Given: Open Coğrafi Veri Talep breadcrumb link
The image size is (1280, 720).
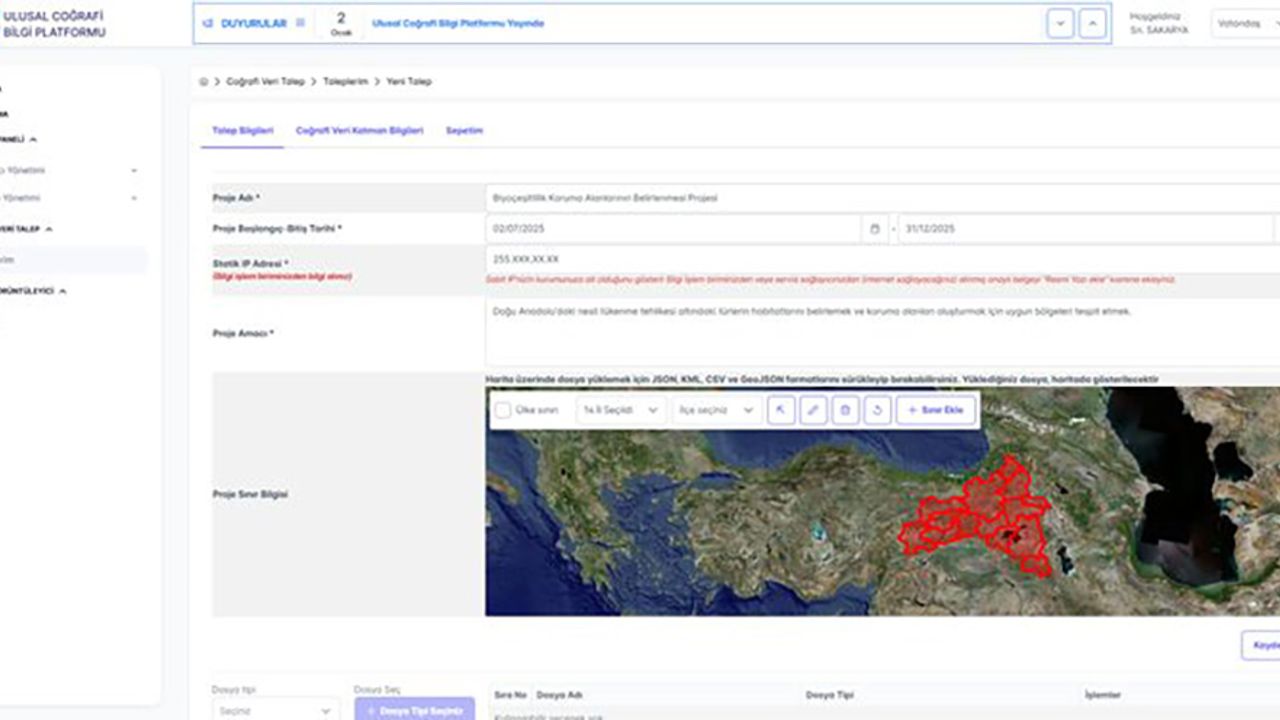Looking at the screenshot, I should [264, 81].
